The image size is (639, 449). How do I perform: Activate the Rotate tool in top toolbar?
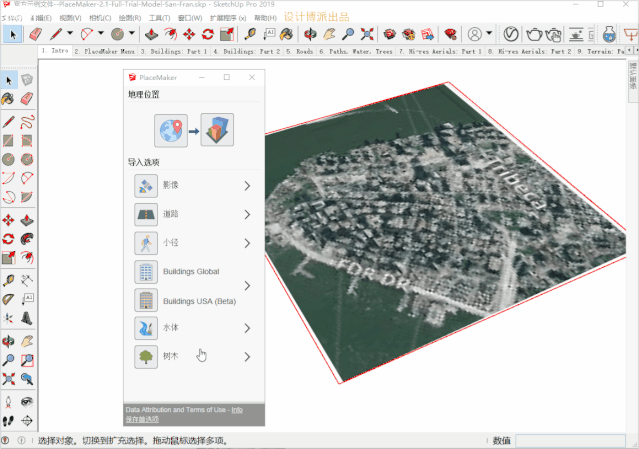pyautogui.click(x=208, y=34)
